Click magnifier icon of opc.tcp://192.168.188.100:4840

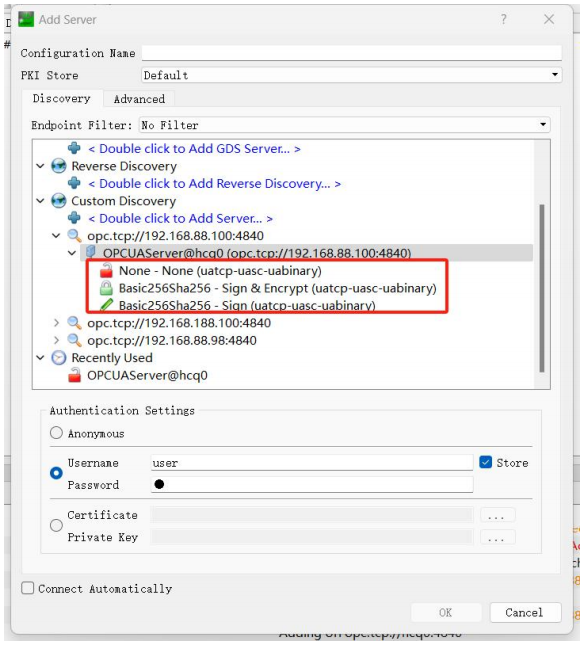[x=74, y=323]
